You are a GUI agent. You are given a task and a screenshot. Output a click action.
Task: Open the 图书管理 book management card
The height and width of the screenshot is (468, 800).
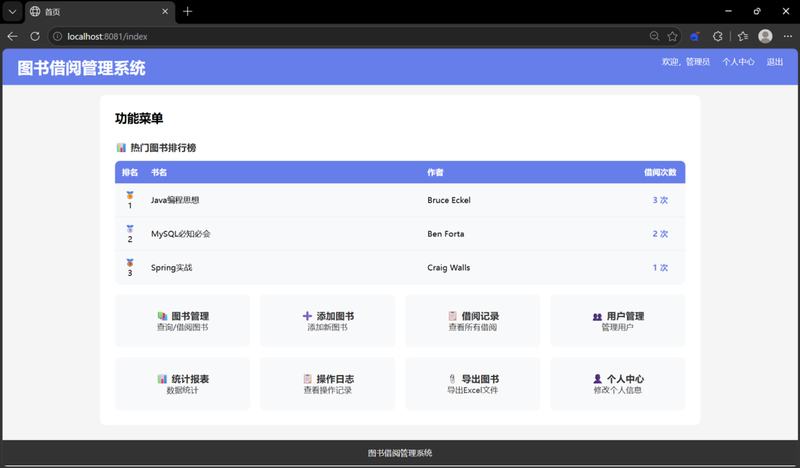click(182, 321)
